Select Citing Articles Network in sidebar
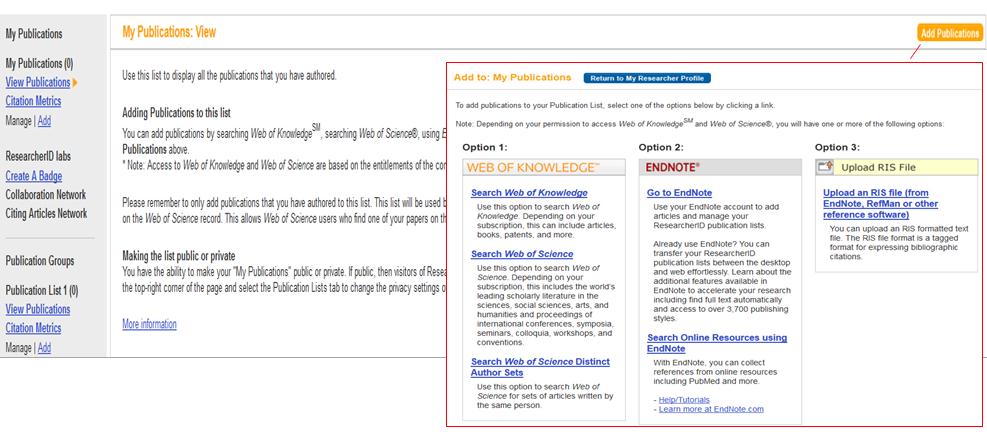 [x=46, y=213]
